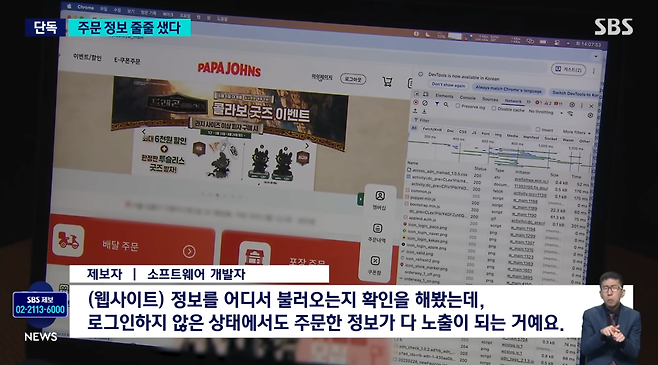
Task: Switch to the Elements tab
Action: coord(444,96)
